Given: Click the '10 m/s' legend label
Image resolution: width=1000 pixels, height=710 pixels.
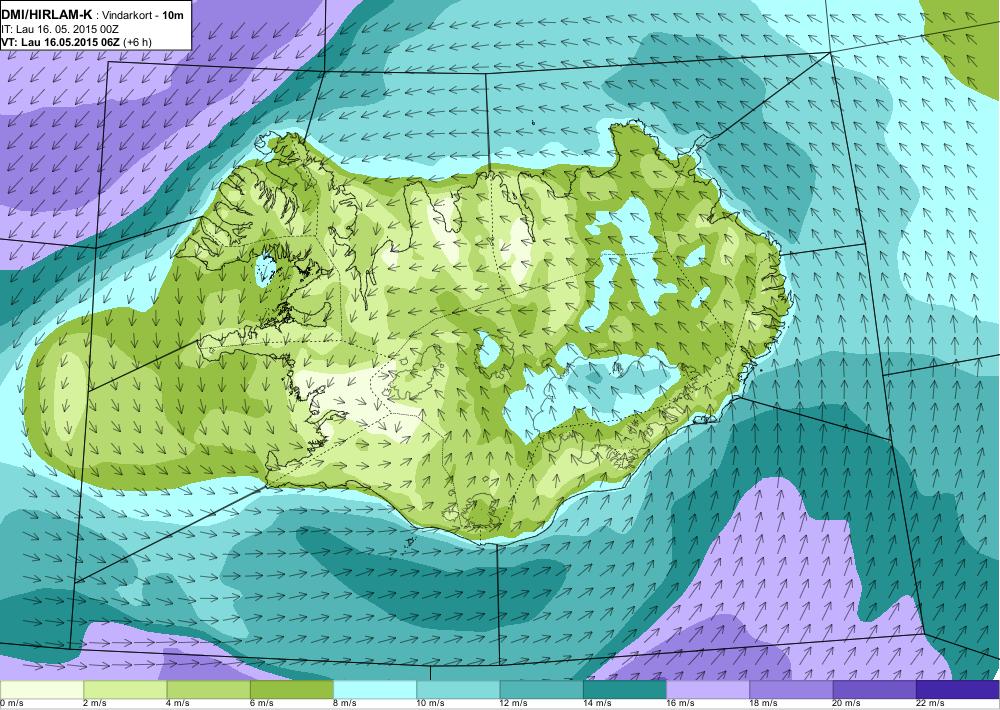Looking at the screenshot, I should pos(430,704).
